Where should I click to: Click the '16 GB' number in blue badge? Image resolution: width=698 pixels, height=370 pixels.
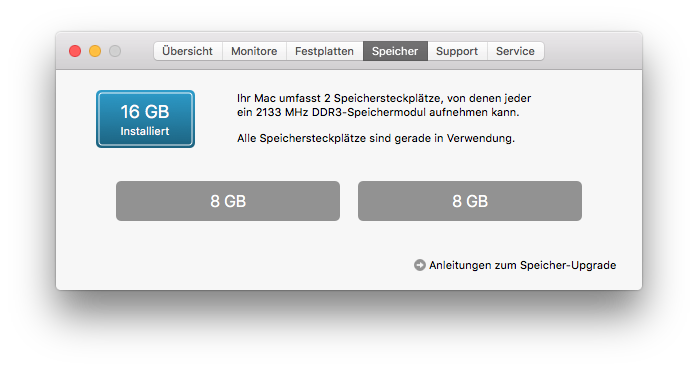coord(145,112)
